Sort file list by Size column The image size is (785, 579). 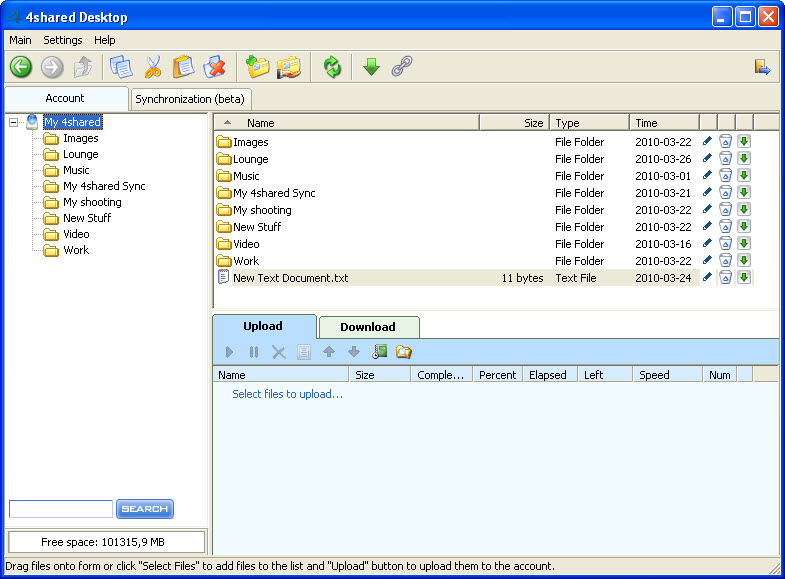(x=514, y=123)
